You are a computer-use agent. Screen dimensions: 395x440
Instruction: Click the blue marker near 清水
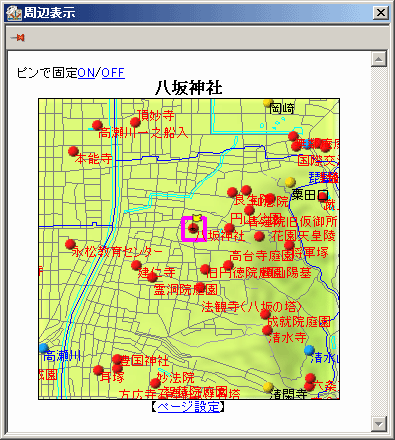tap(309, 350)
